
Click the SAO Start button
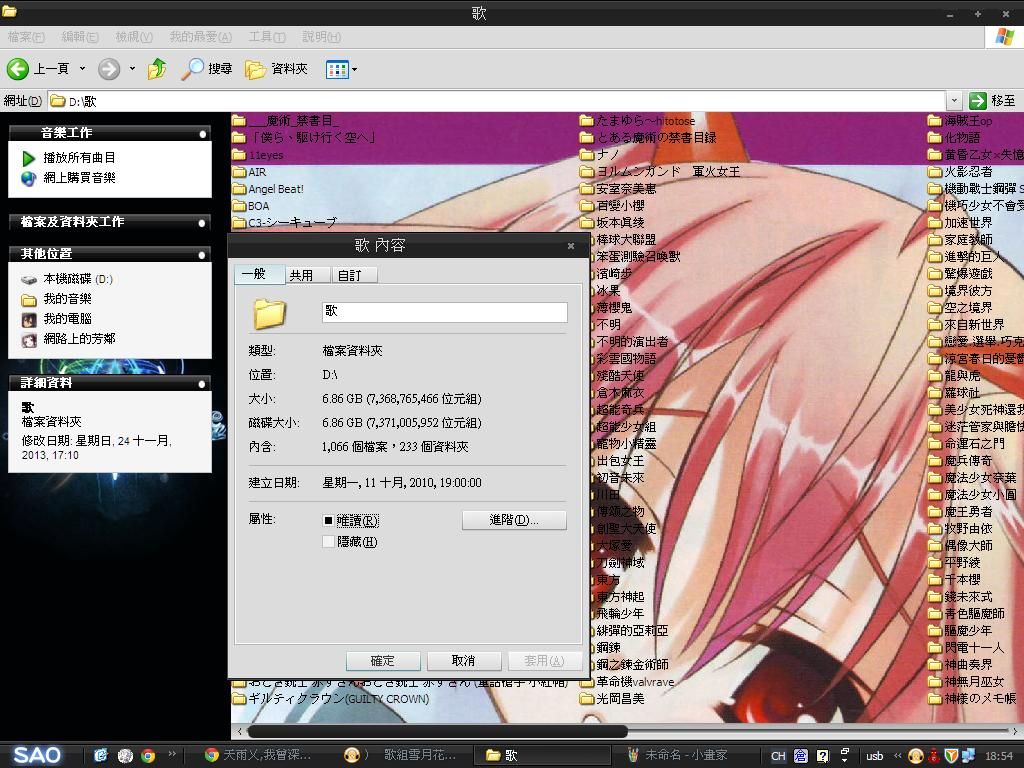[37, 756]
